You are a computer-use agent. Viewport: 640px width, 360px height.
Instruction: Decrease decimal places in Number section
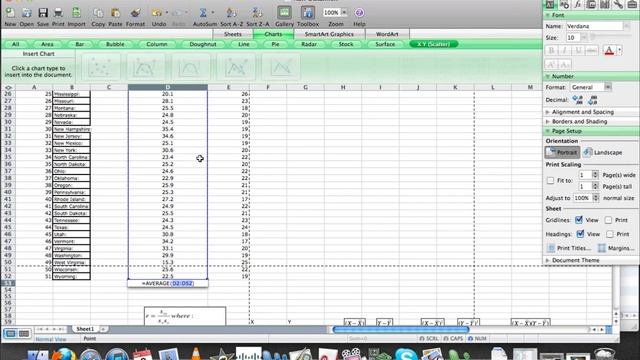pyautogui.click(x=593, y=100)
